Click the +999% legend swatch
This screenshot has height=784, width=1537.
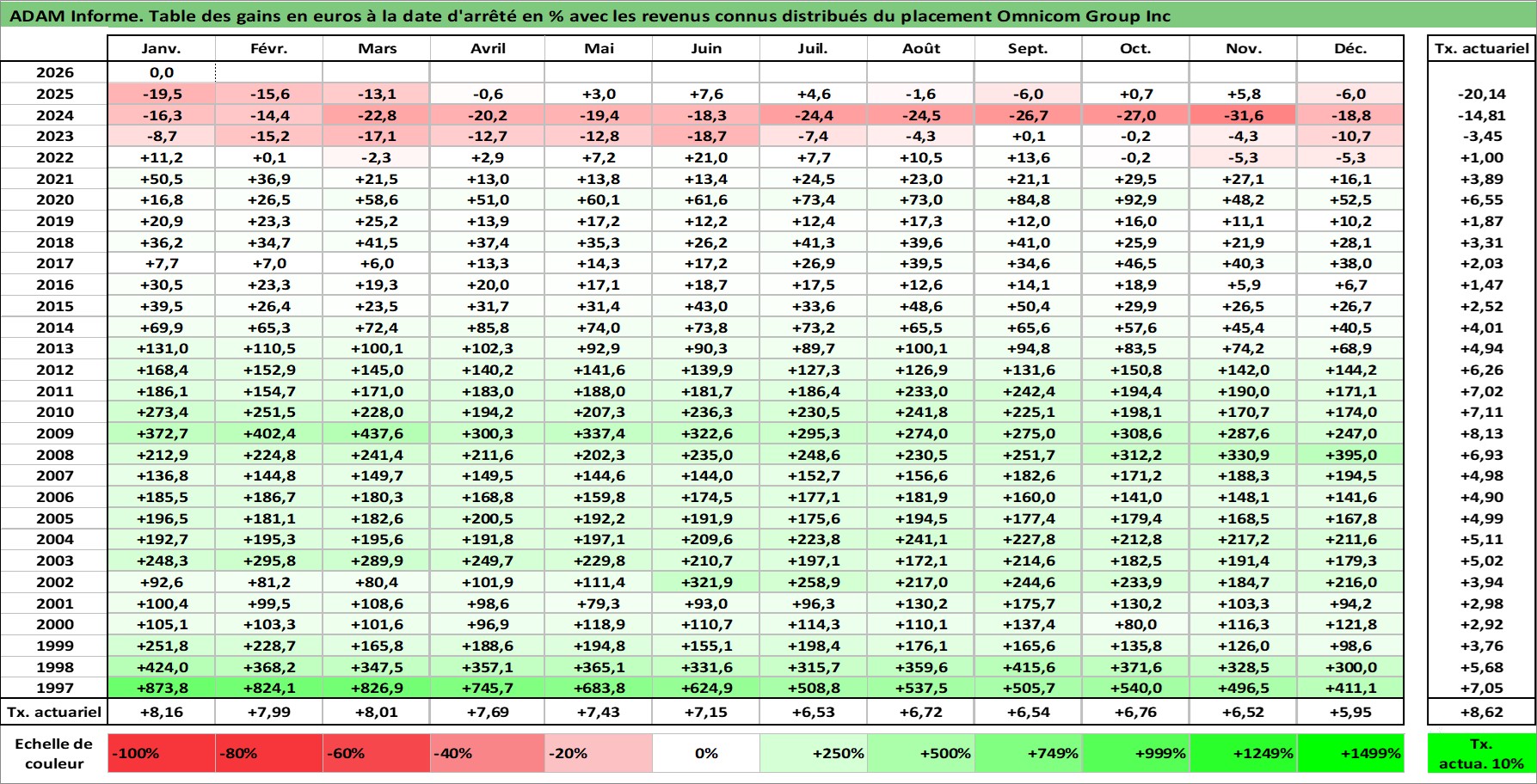pos(1135,753)
